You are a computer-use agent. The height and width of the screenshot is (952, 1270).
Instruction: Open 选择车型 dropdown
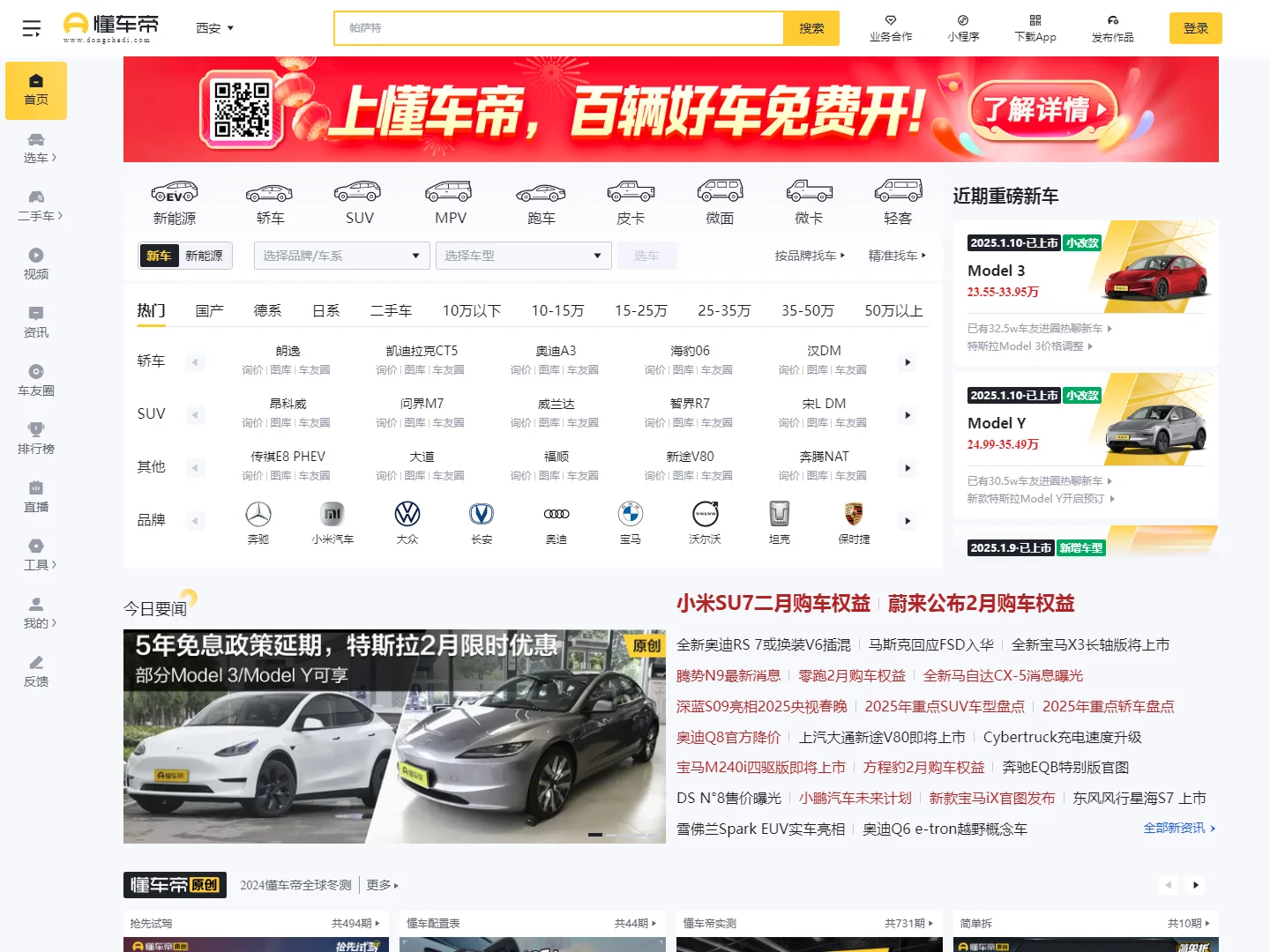pyautogui.click(x=524, y=256)
